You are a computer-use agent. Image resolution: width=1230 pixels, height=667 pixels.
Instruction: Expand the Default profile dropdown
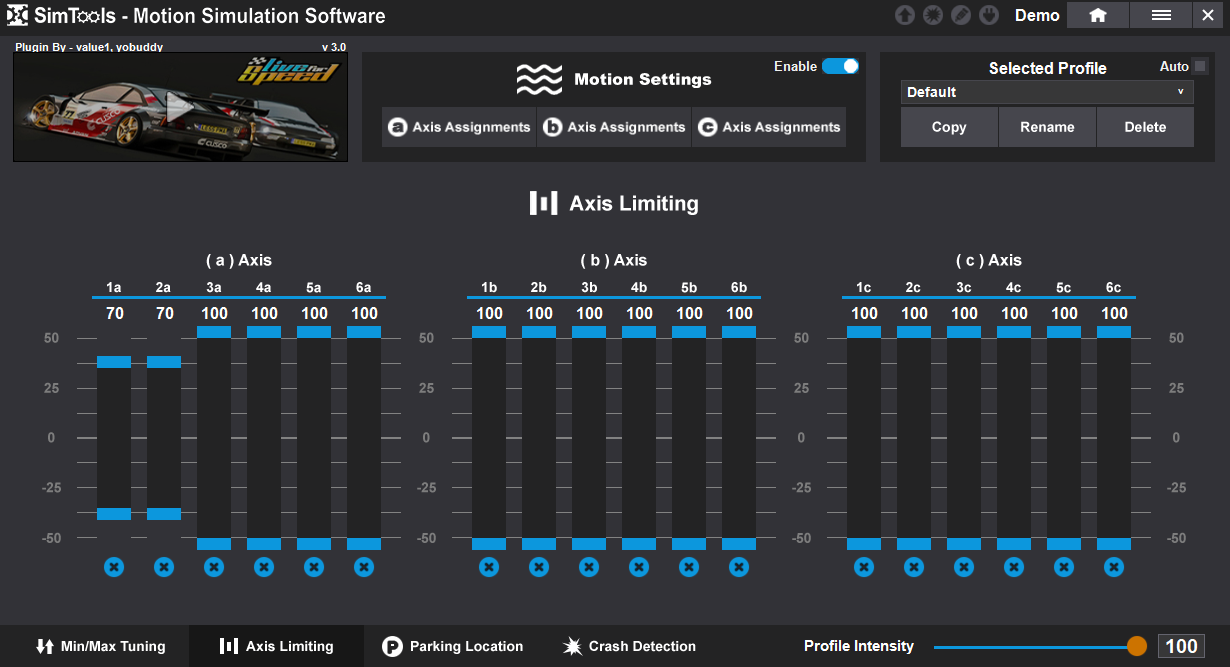coord(1047,92)
